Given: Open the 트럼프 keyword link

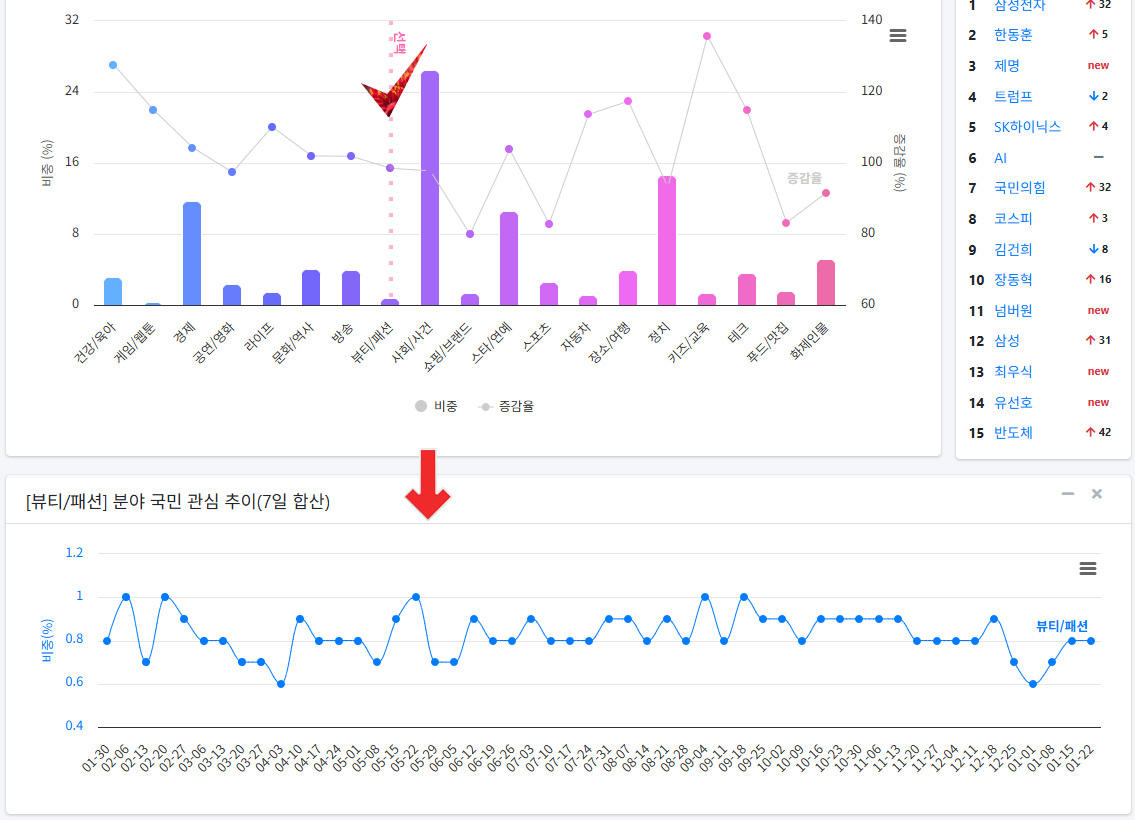Looking at the screenshot, I should [1013, 97].
